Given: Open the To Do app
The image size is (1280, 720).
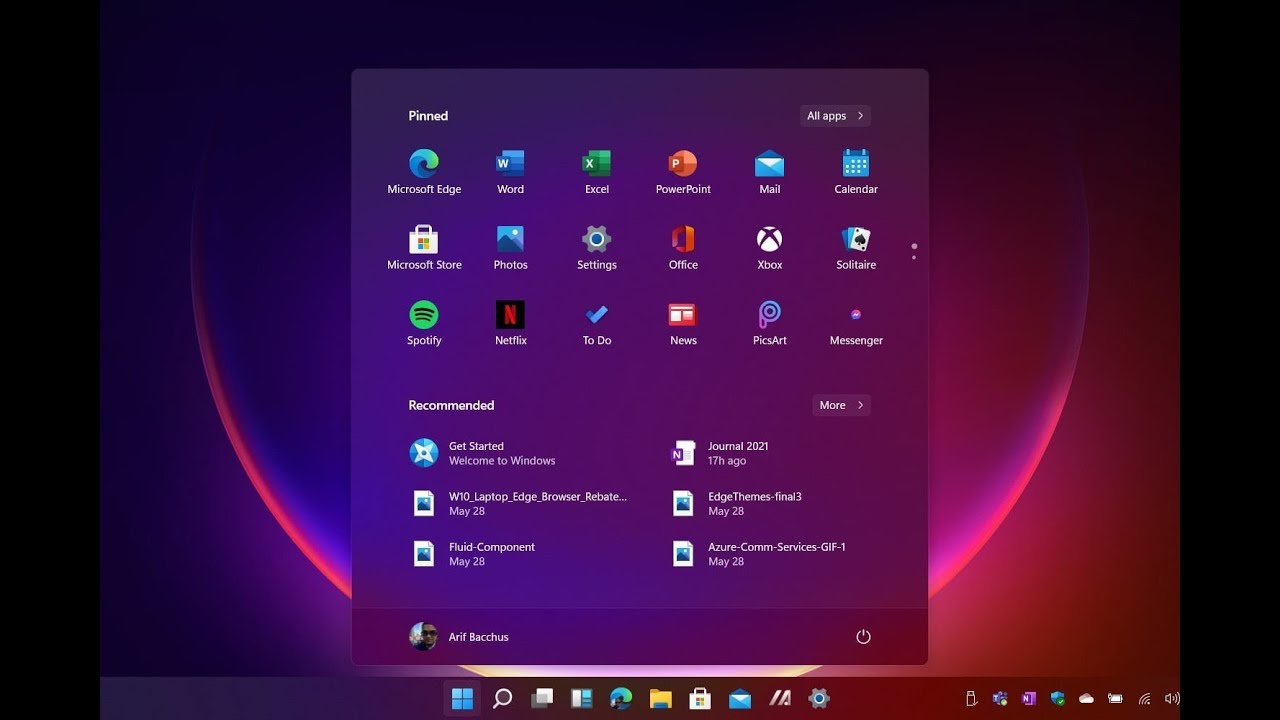Looking at the screenshot, I should (597, 323).
